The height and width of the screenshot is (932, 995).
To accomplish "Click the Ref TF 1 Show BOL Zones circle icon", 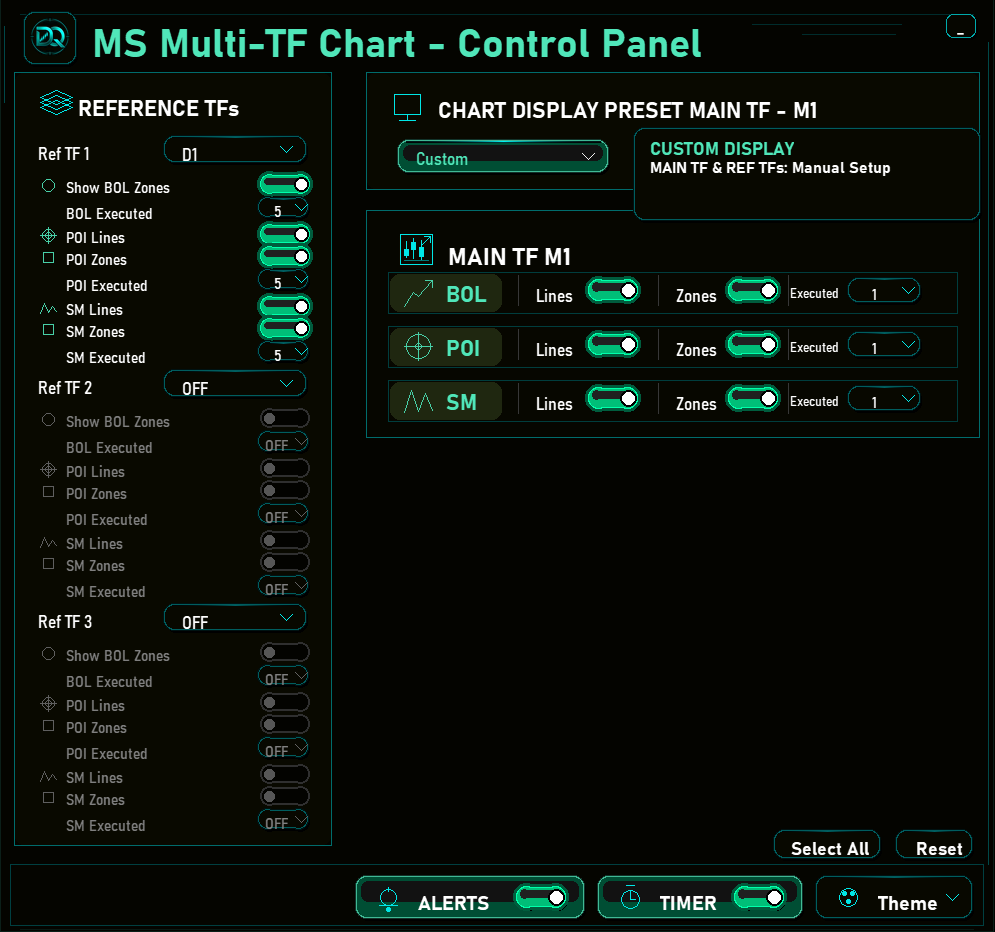I will (x=48, y=186).
